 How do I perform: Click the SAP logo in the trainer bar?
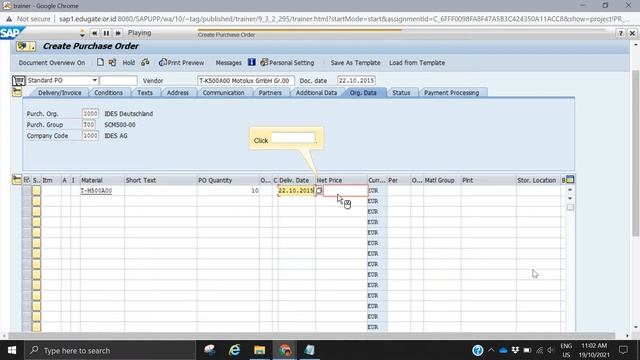point(10,33)
